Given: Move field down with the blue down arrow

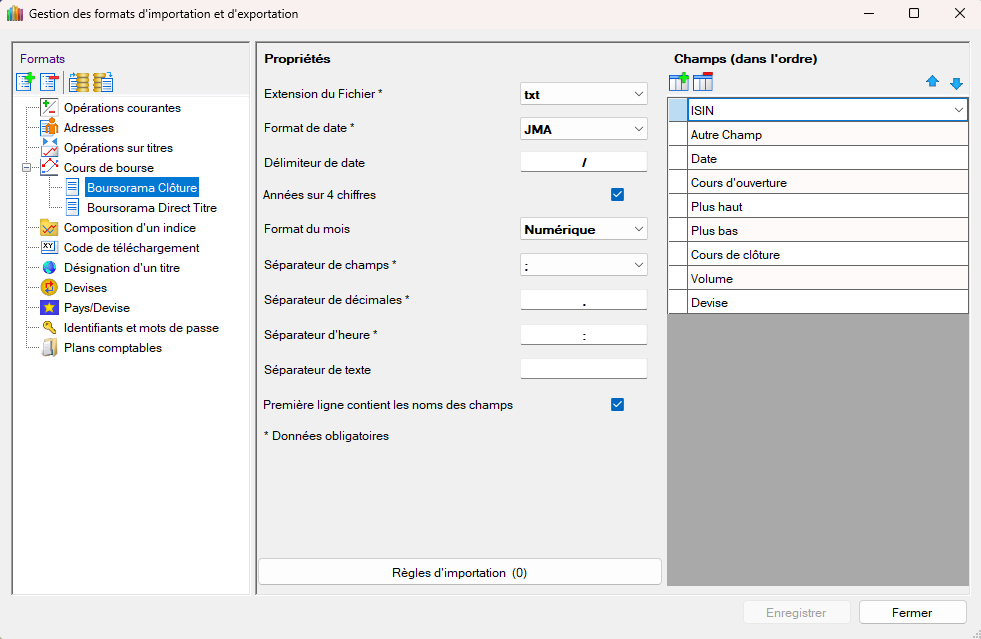Looking at the screenshot, I should click(x=956, y=83).
